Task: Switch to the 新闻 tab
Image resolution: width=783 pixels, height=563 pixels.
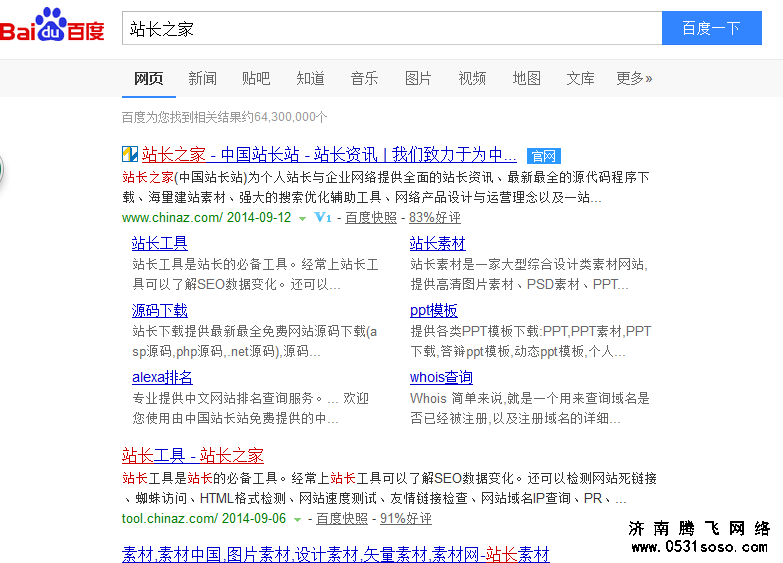Action: (202, 78)
